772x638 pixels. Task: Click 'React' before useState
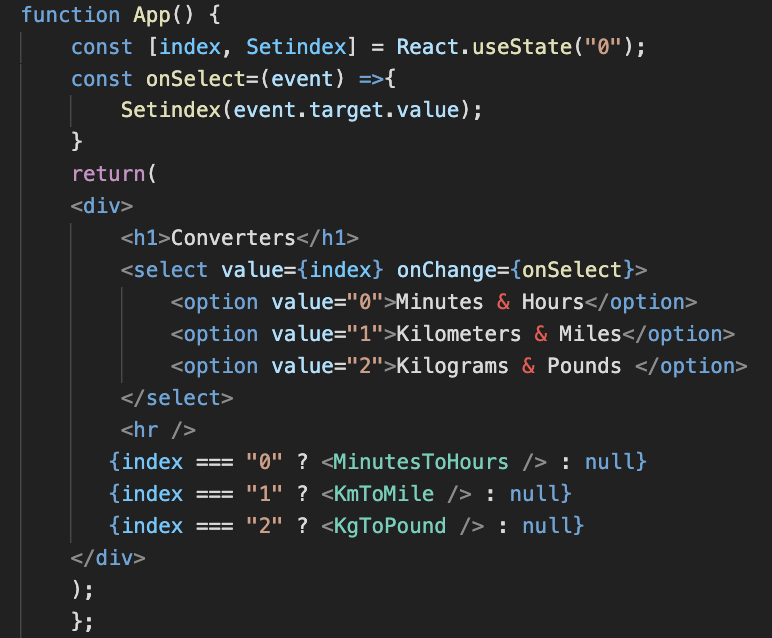pos(428,47)
